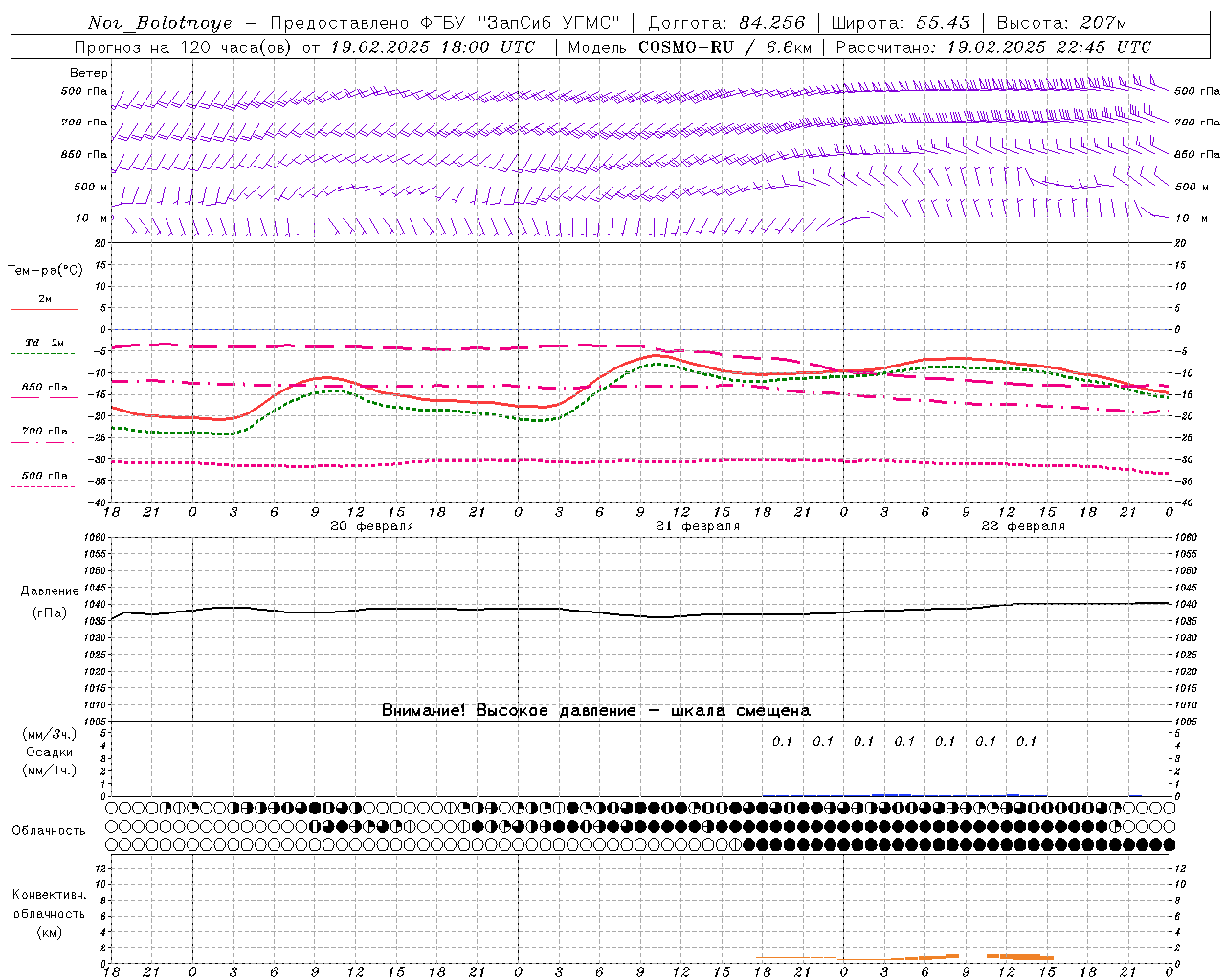Screen dimensions: 1225x980
Task: Click the warning 'Внимание! Высокое давление – шкала смещена'
Action: click(x=596, y=711)
